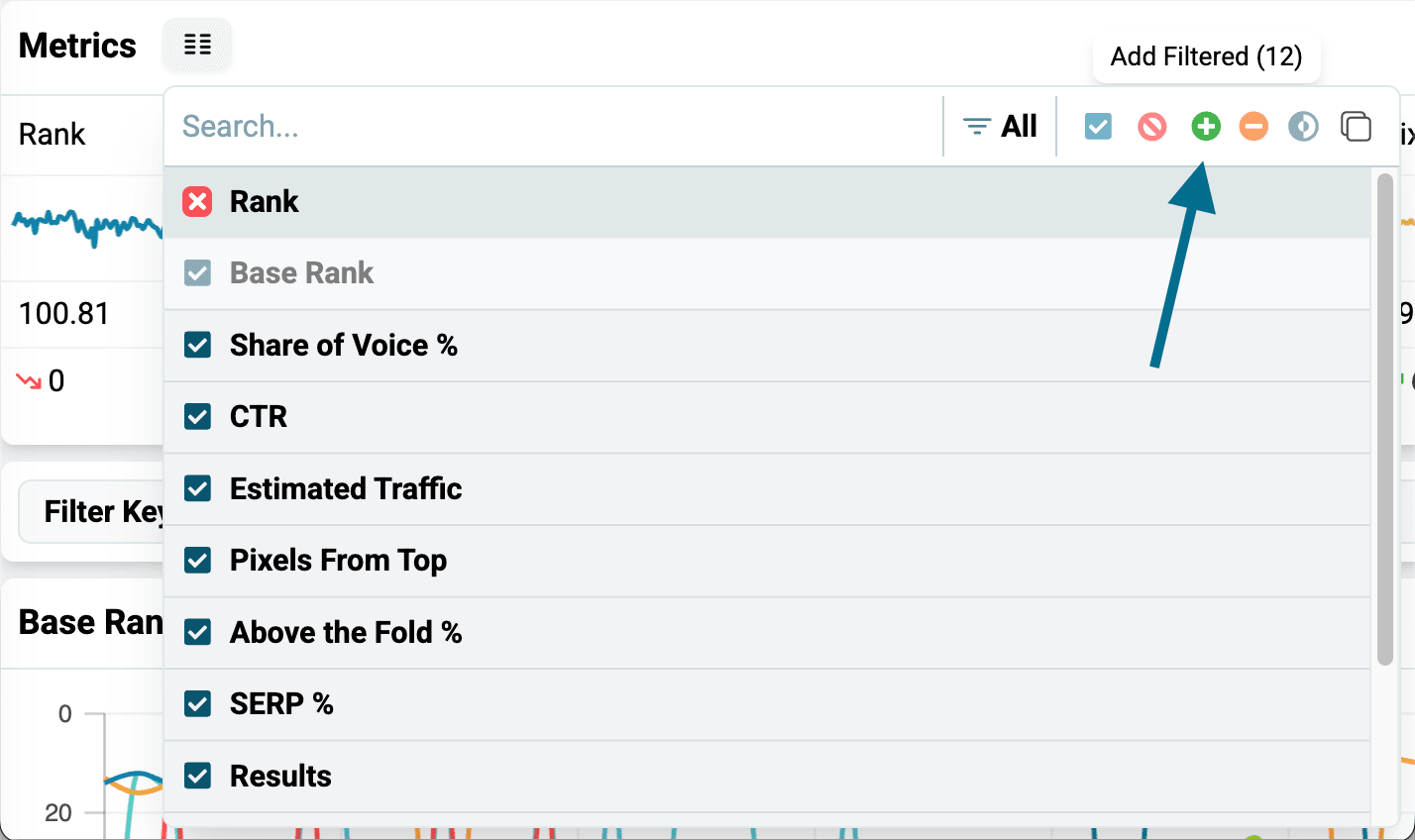Click the red clear-all prohibited icon
The width and height of the screenshot is (1415, 840).
(1151, 127)
